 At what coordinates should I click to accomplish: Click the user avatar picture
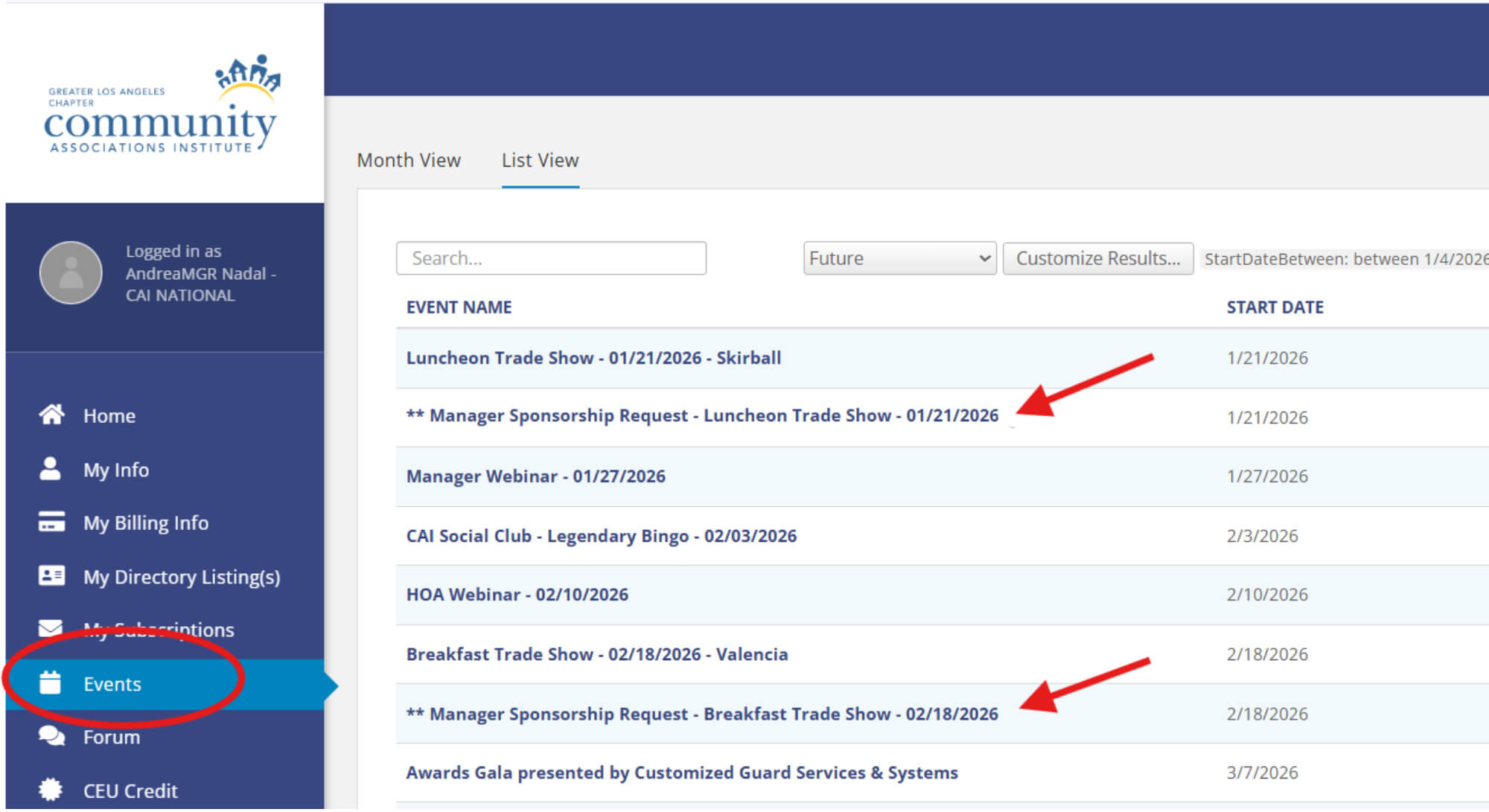tap(71, 272)
